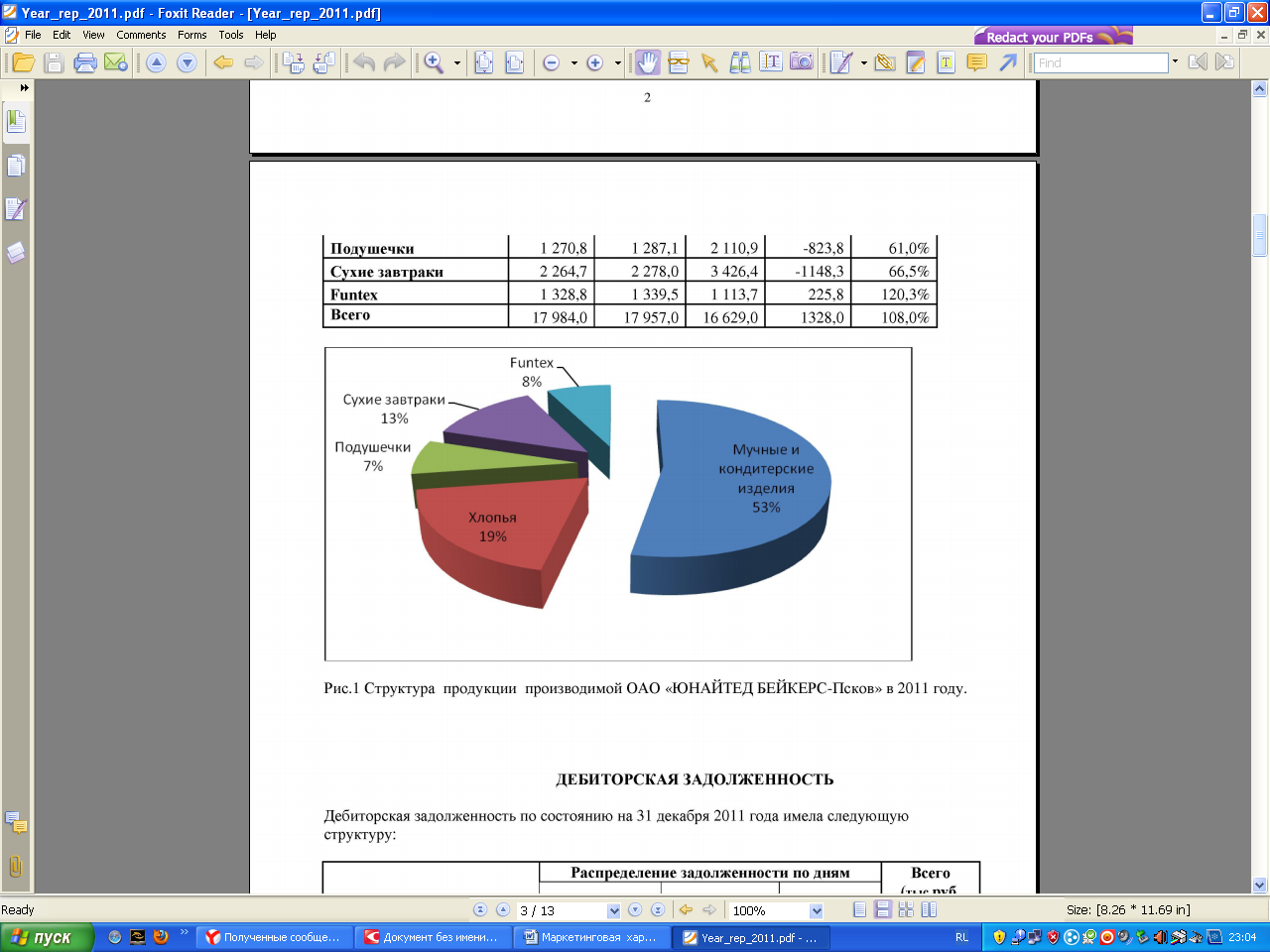The width and height of the screenshot is (1270, 952).
Task: Switch to Continuous page layout mode
Action: tap(882, 909)
